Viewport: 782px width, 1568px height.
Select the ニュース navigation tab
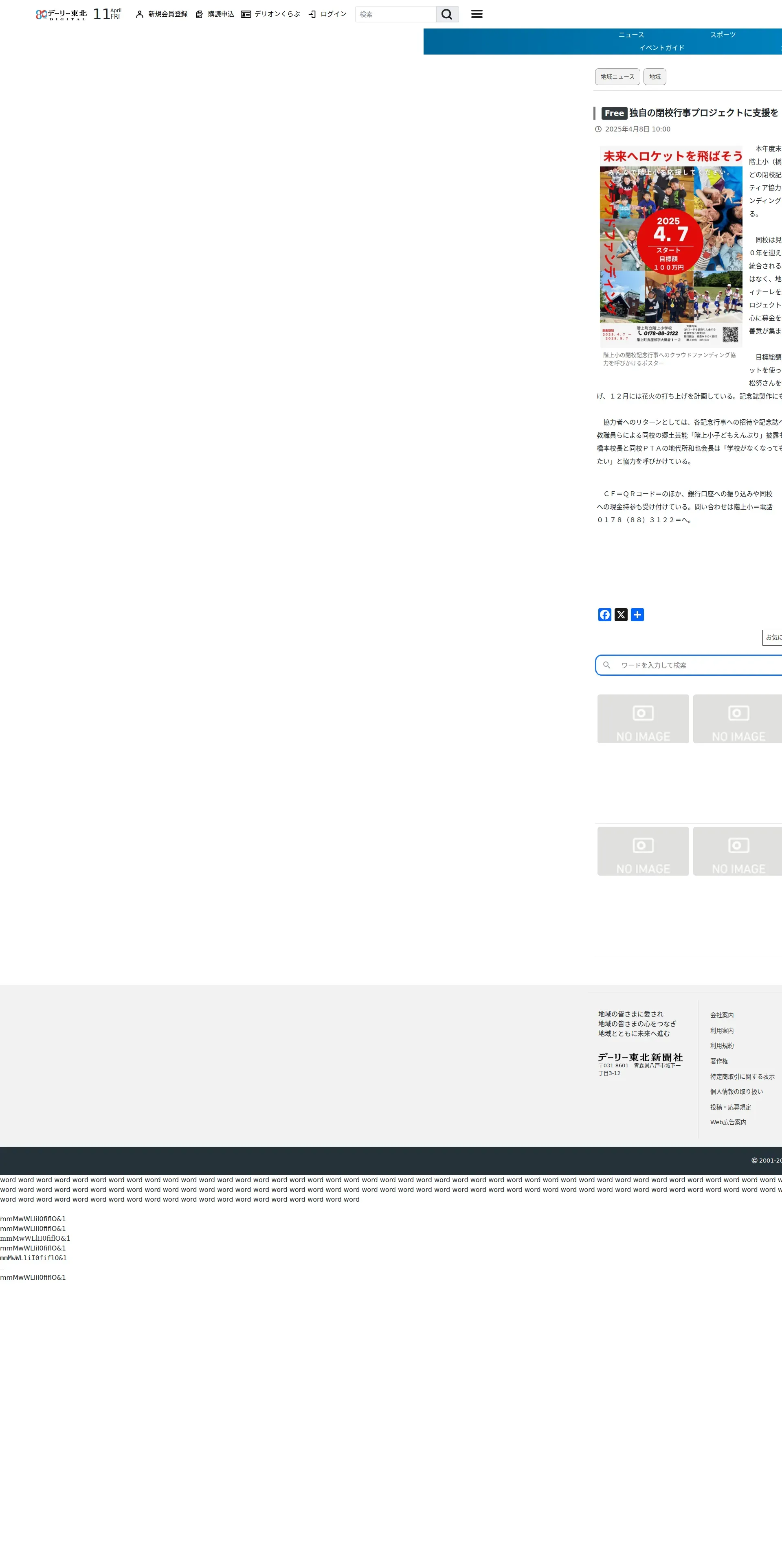pos(631,35)
